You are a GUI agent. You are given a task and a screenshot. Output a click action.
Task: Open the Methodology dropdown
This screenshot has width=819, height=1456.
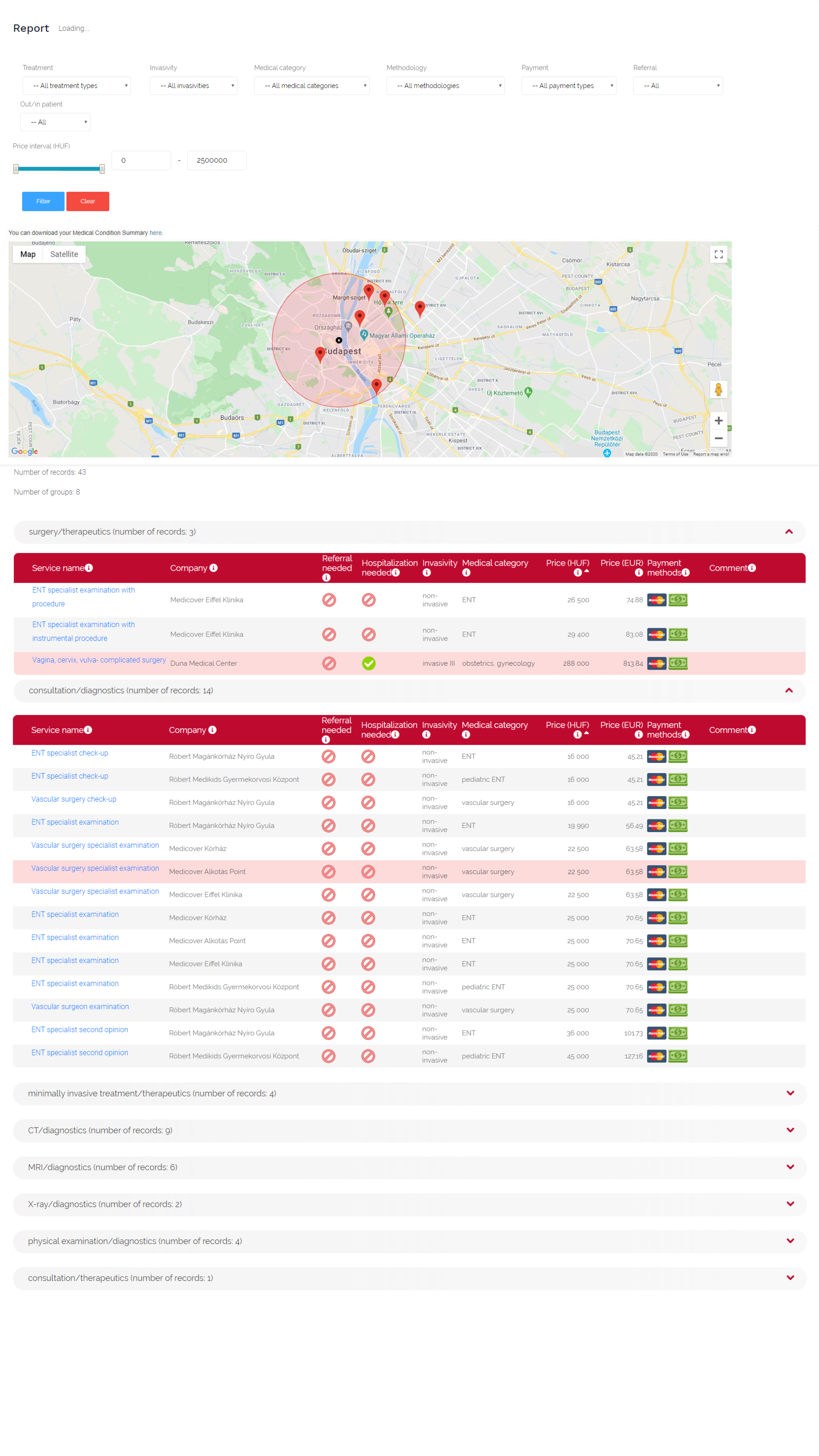click(x=446, y=86)
